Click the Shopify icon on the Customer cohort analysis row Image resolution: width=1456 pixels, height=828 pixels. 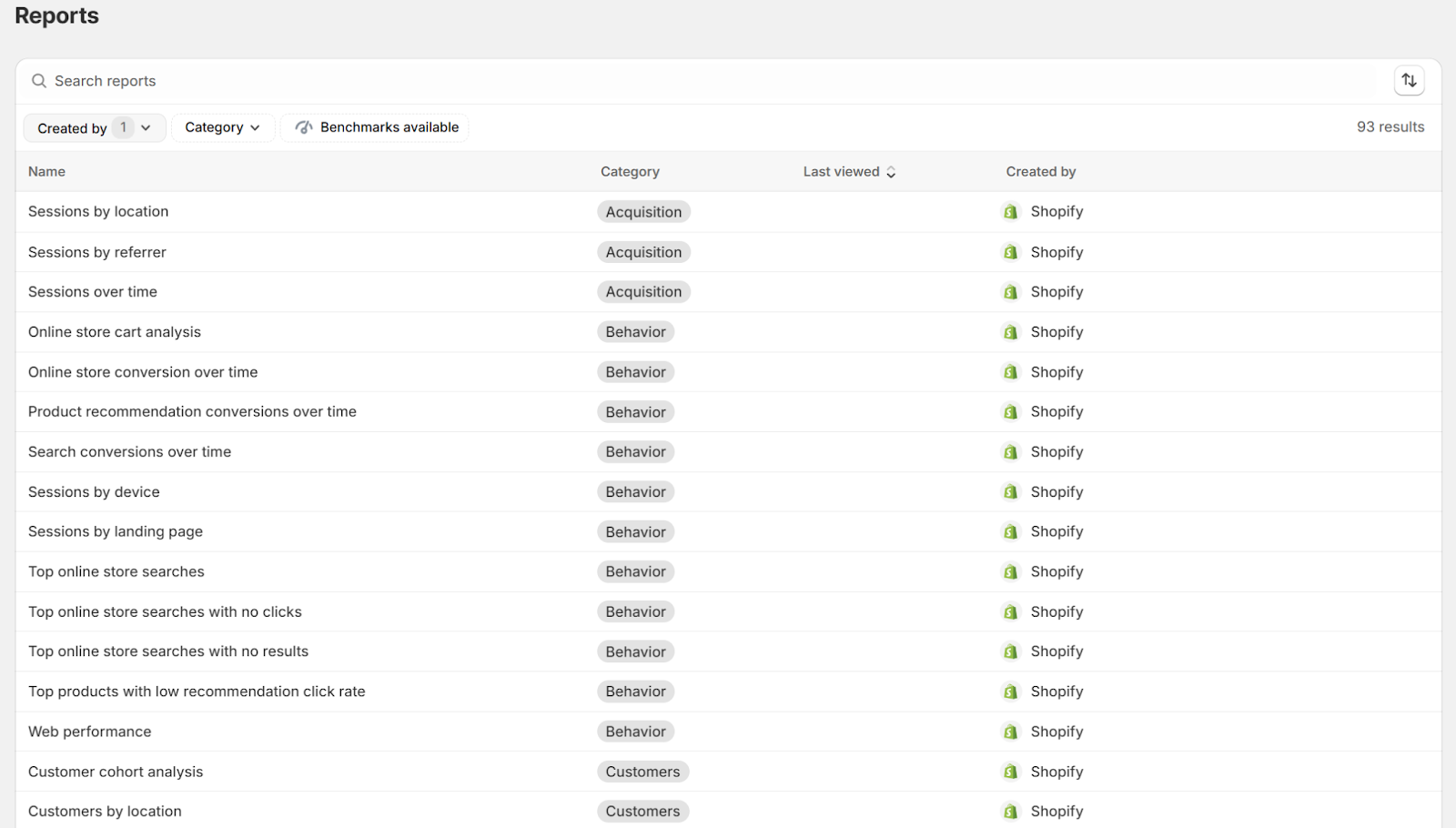[1011, 771]
